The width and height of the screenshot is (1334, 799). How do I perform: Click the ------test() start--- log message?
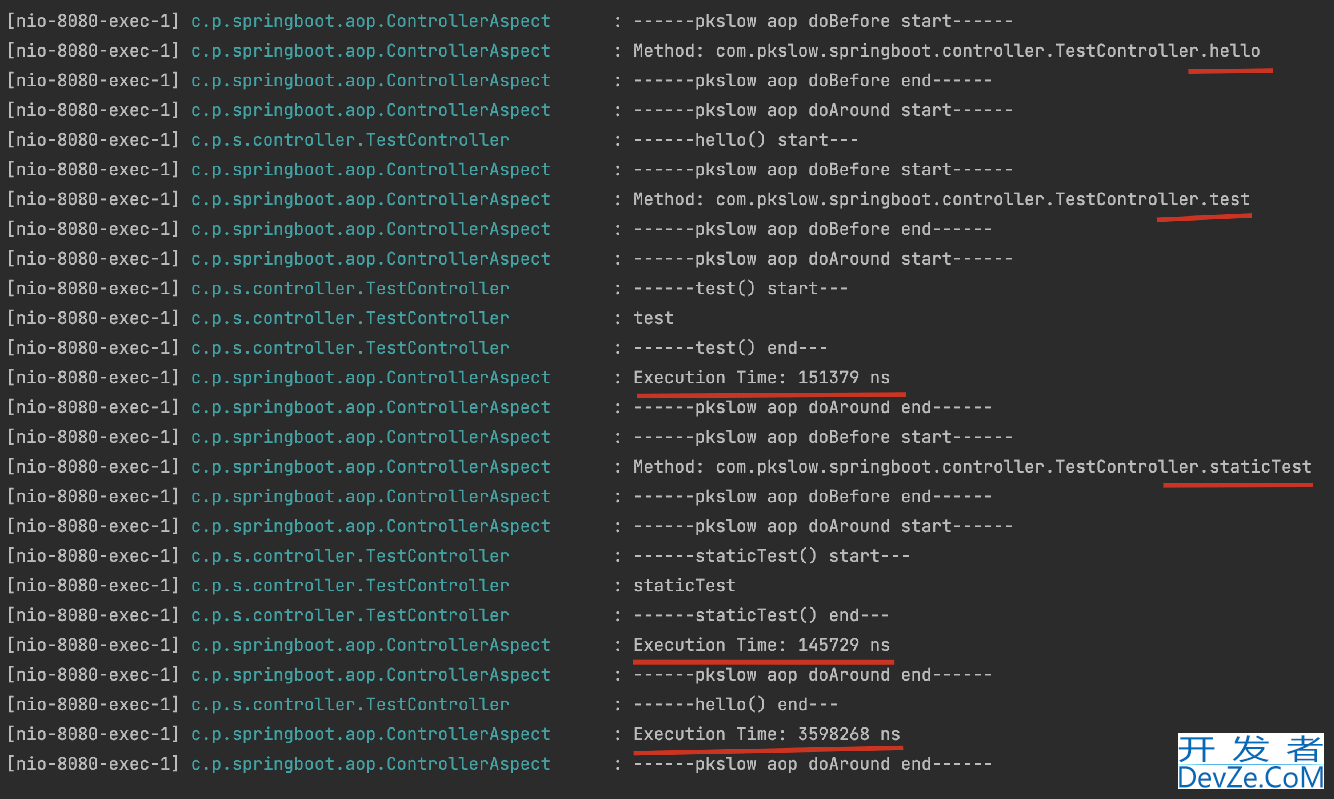point(740,289)
